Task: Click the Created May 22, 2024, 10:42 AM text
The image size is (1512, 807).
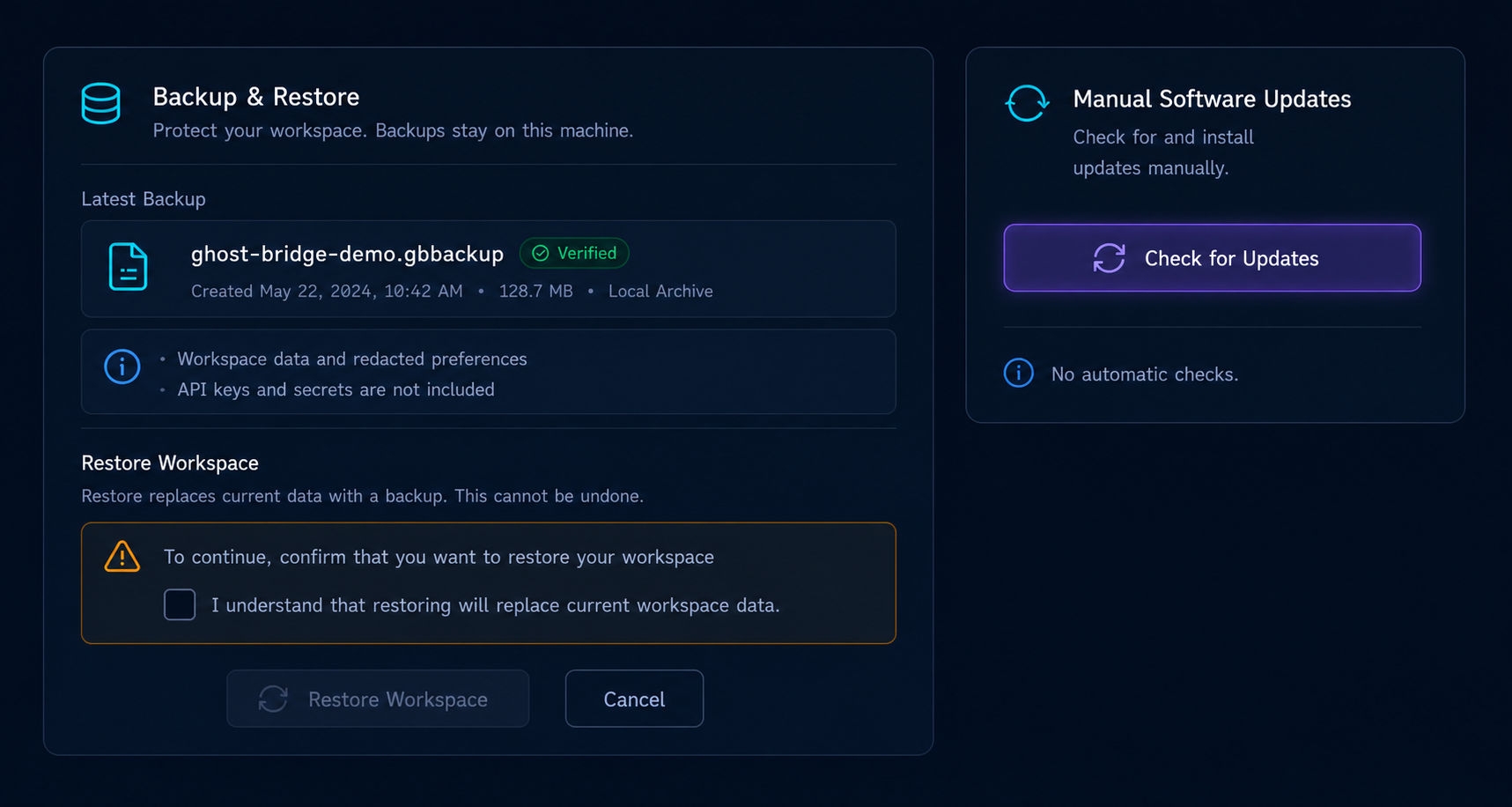Action: coord(327,292)
